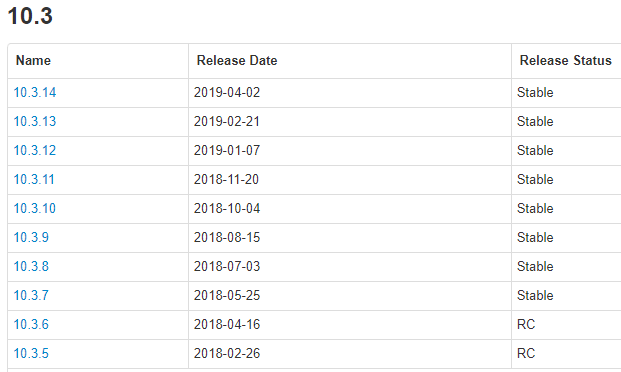Image resolution: width=621 pixels, height=372 pixels.
Task: Open the 10.3.12 release link
Action: click(x=35, y=150)
